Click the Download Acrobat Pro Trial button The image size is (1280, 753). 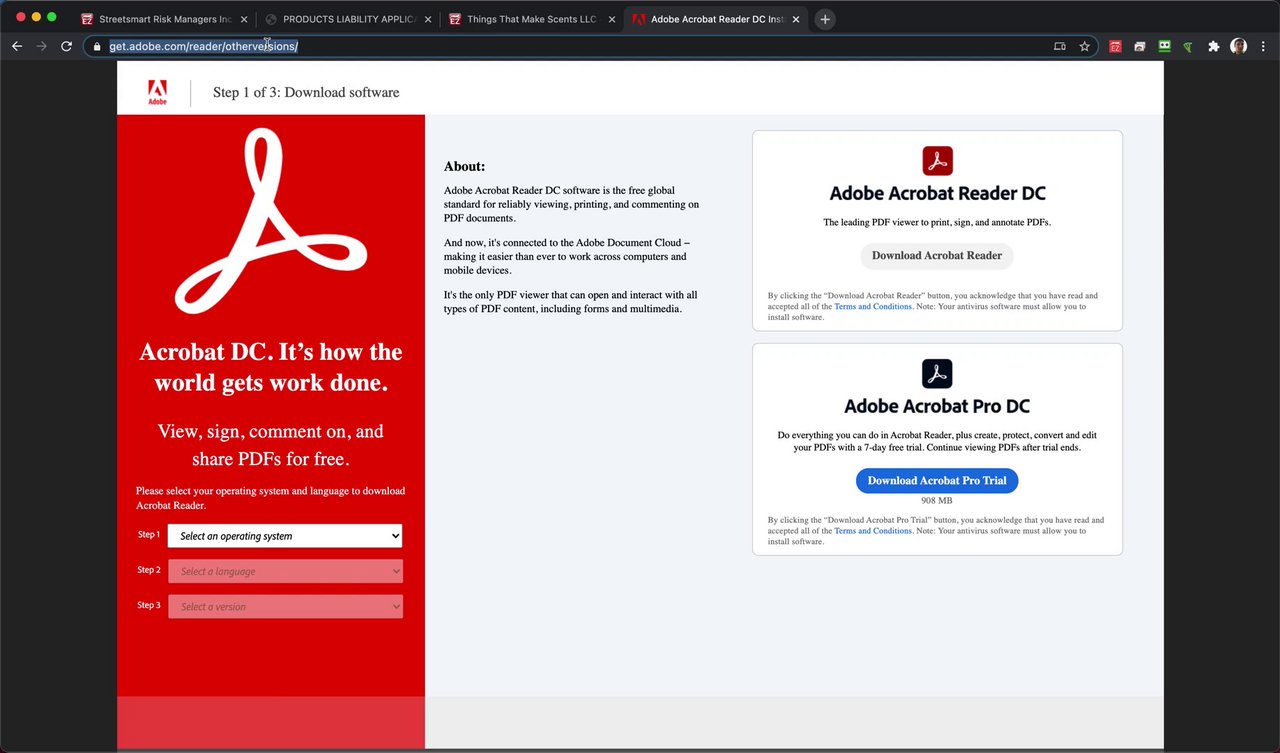[x=937, y=481]
